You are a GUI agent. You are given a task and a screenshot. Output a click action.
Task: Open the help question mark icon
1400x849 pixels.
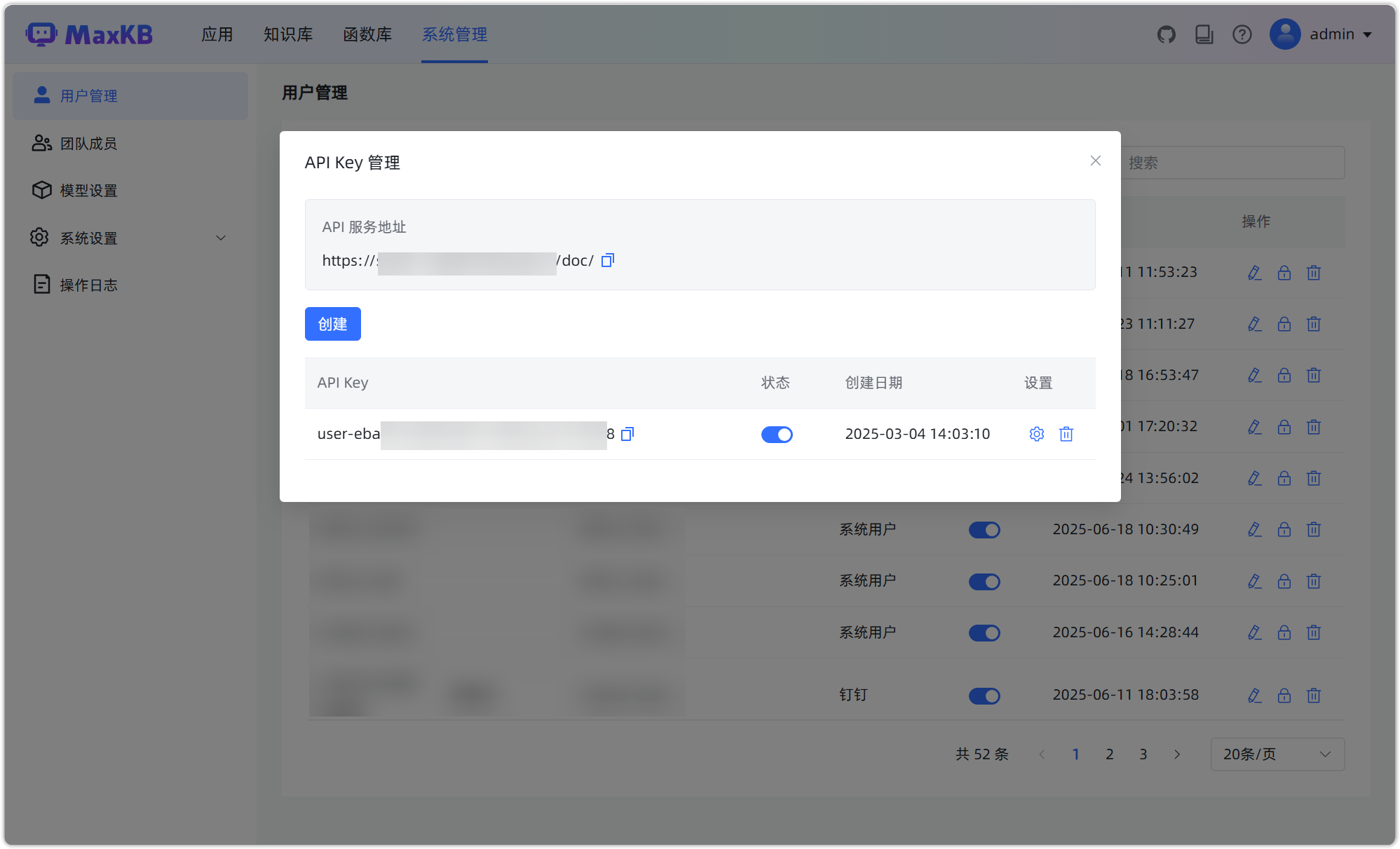click(x=1242, y=34)
